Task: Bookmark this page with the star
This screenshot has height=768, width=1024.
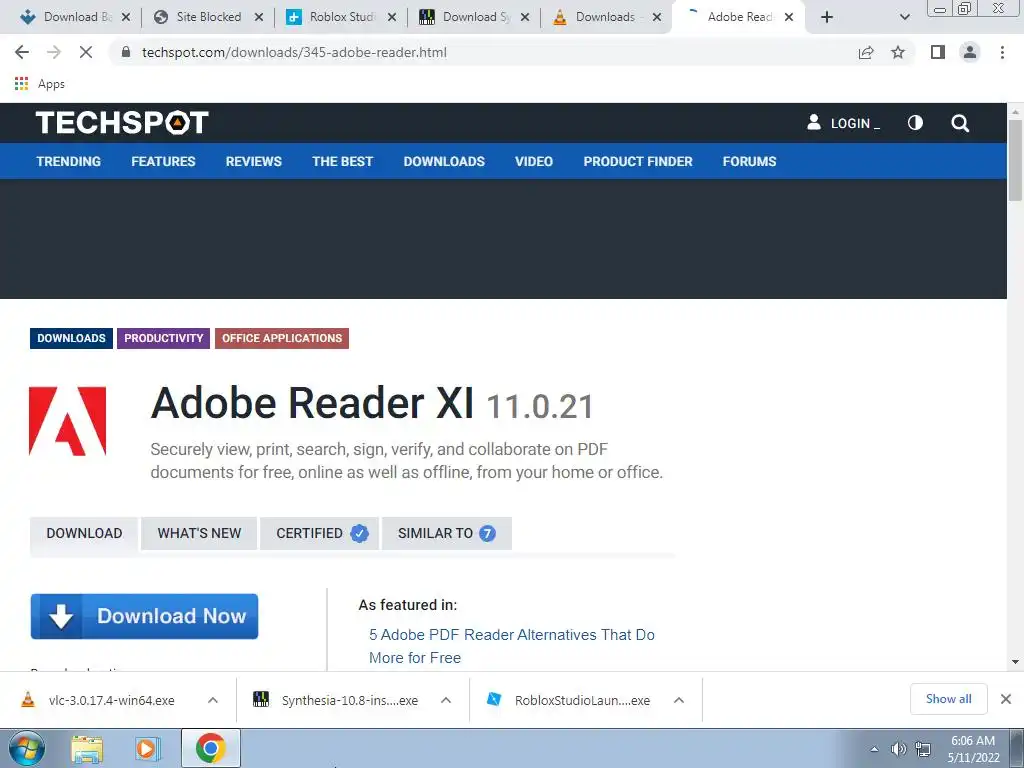Action: [898, 52]
